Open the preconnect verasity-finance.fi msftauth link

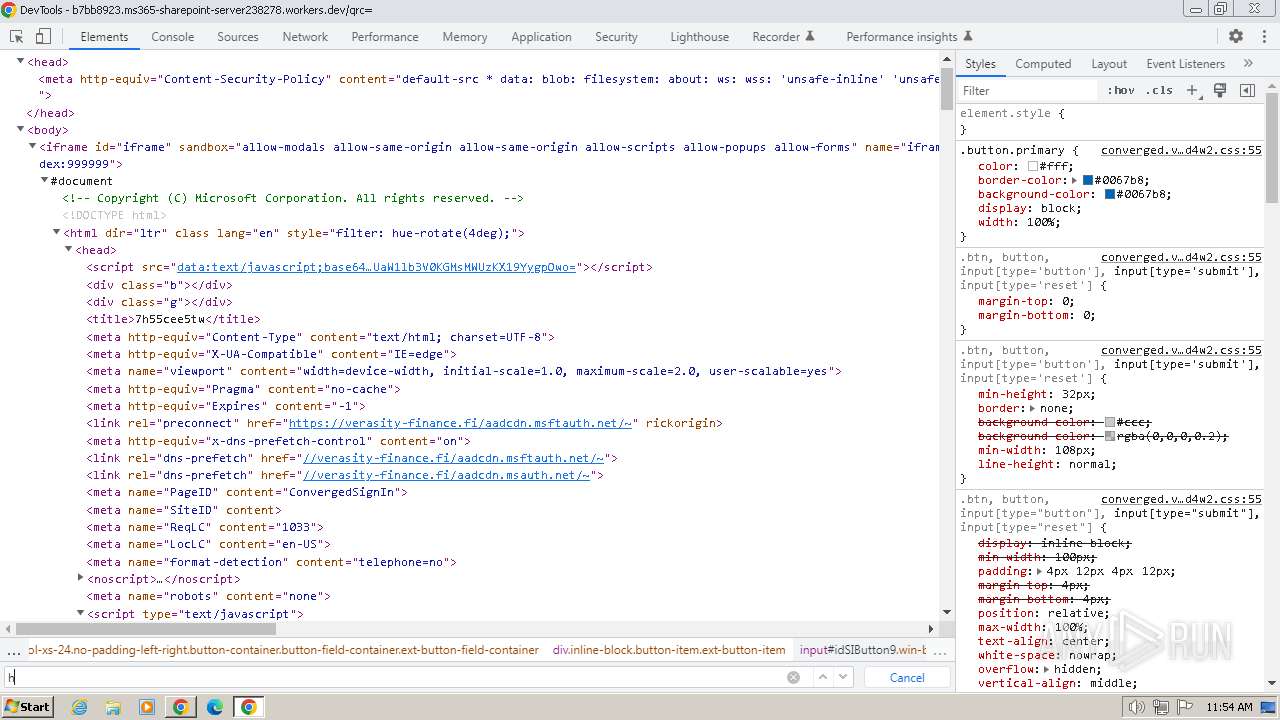coord(460,423)
